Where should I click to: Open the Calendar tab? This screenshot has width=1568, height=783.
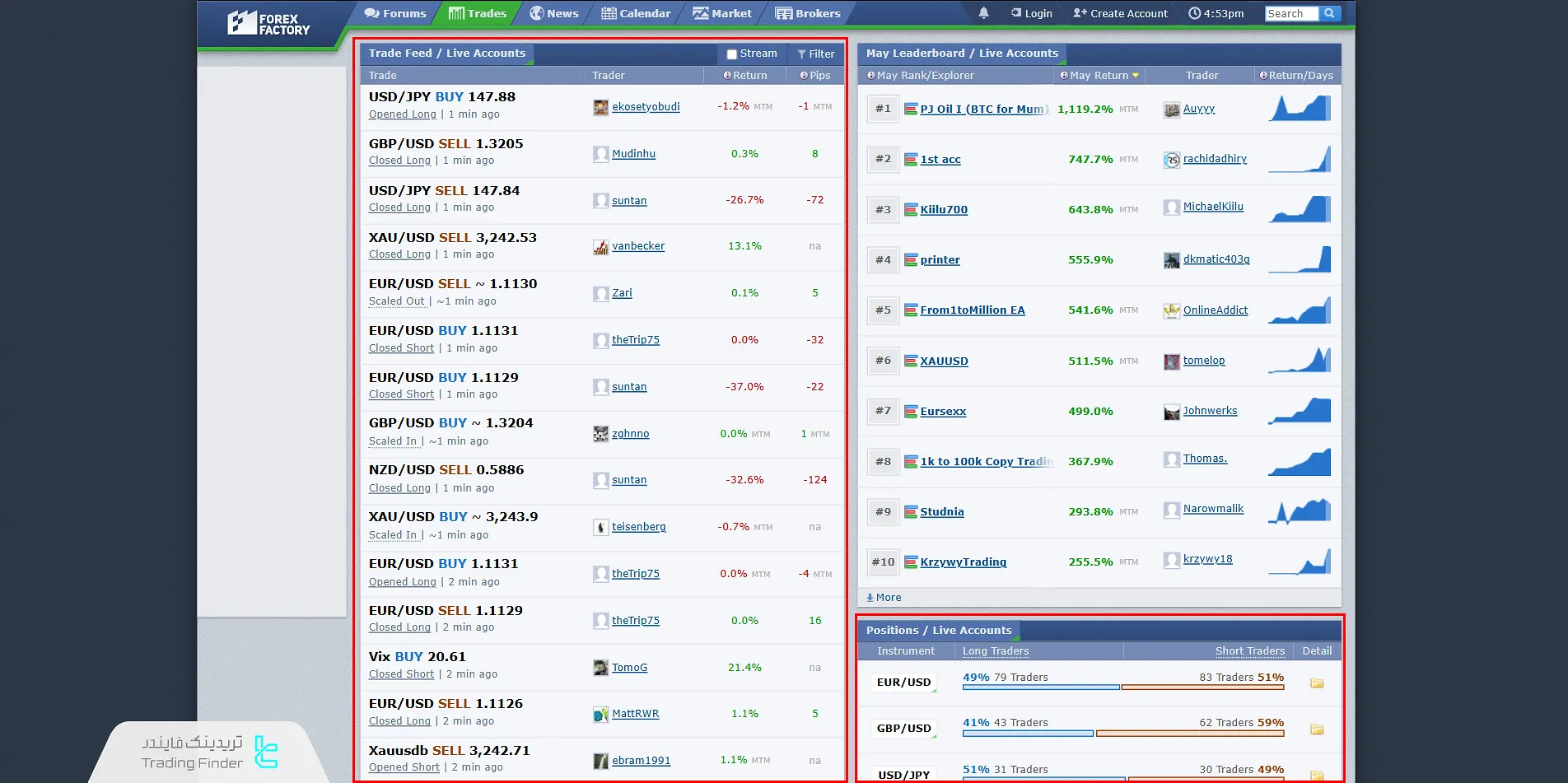(x=636, y=13)
